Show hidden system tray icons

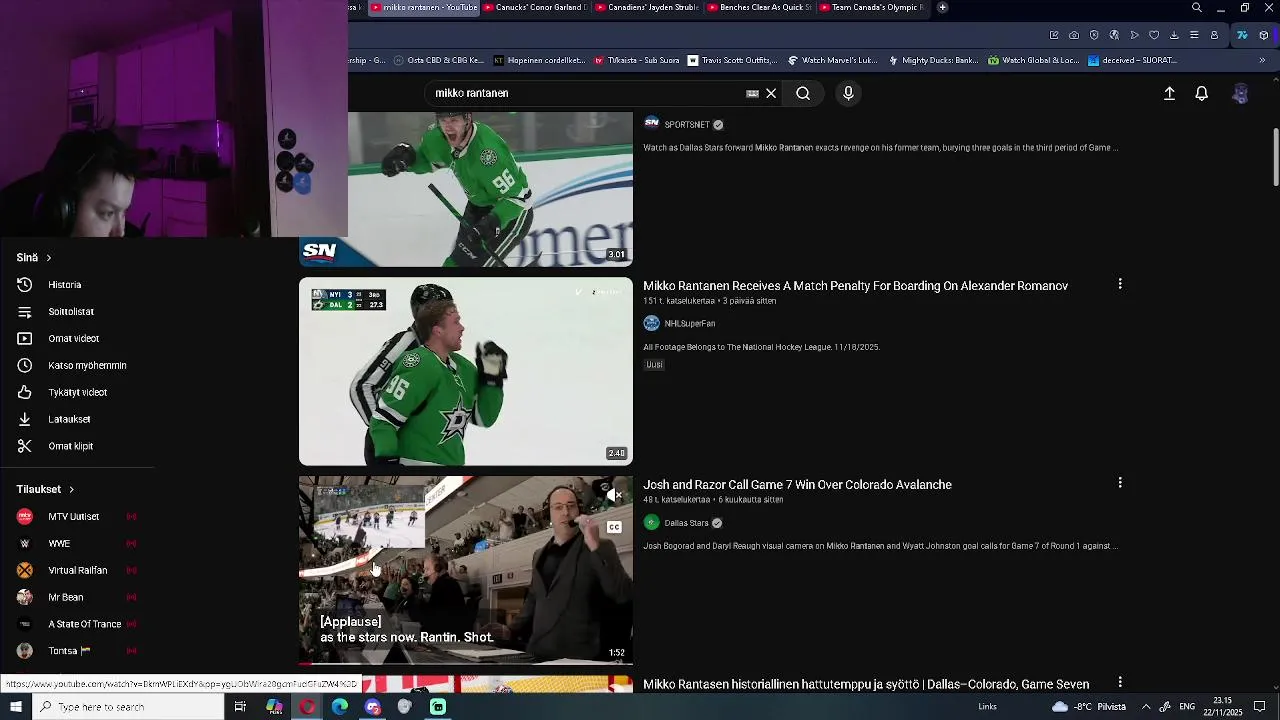1146,707
